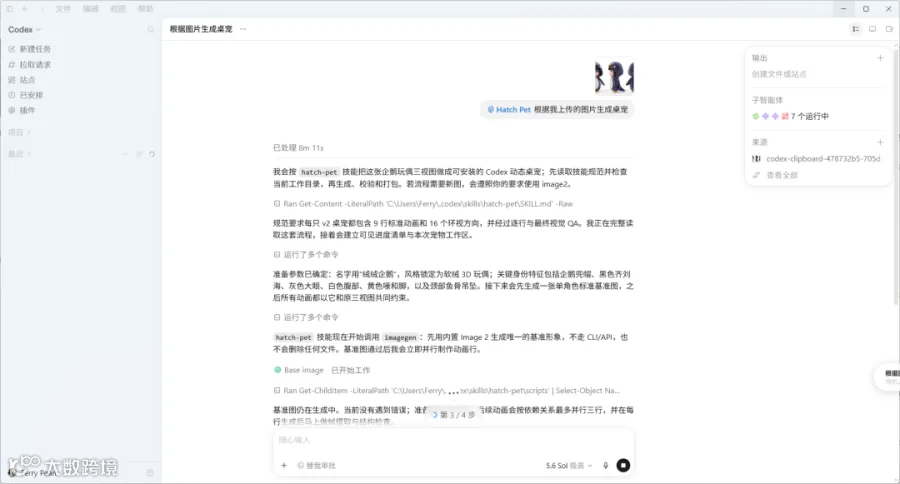Focus the 随心输入 message input field
The height and width of the screenshot is (484, 900).
pyautogui.click(x=453, y=440)
